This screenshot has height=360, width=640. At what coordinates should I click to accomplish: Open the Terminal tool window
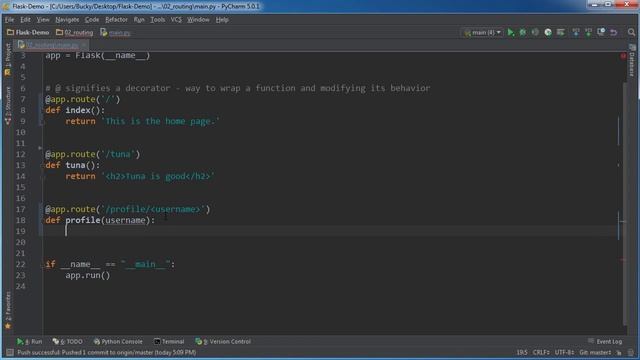tap(169, 341)
